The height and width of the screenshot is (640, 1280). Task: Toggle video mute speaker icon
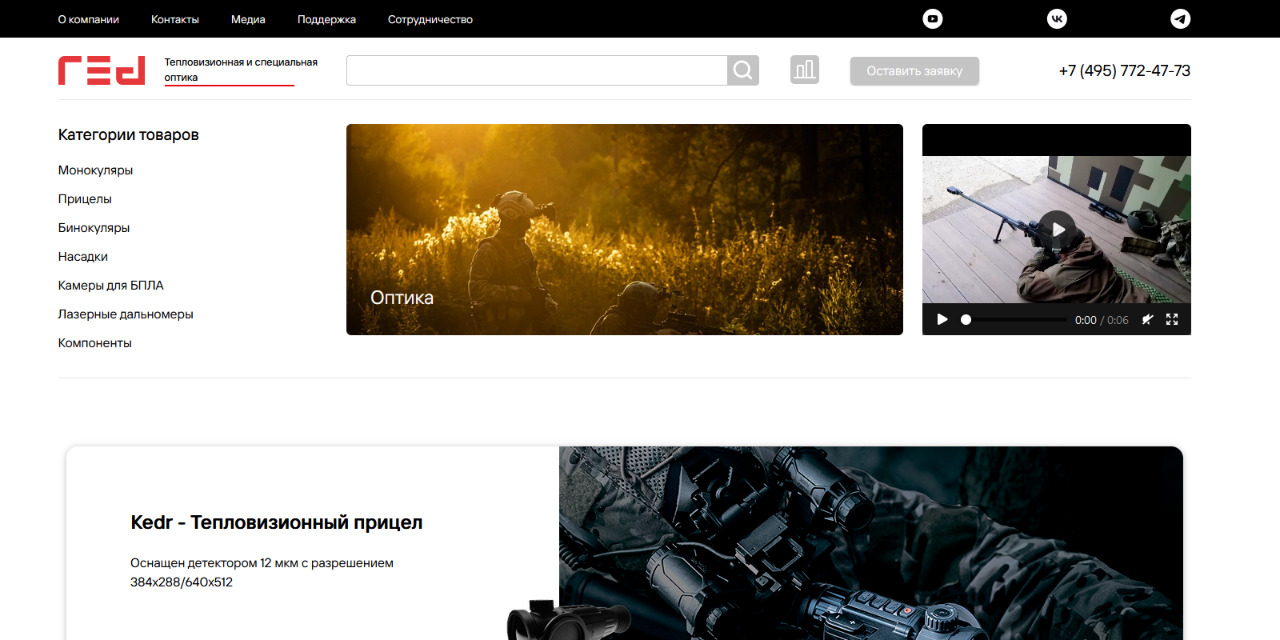[1148, 320]
